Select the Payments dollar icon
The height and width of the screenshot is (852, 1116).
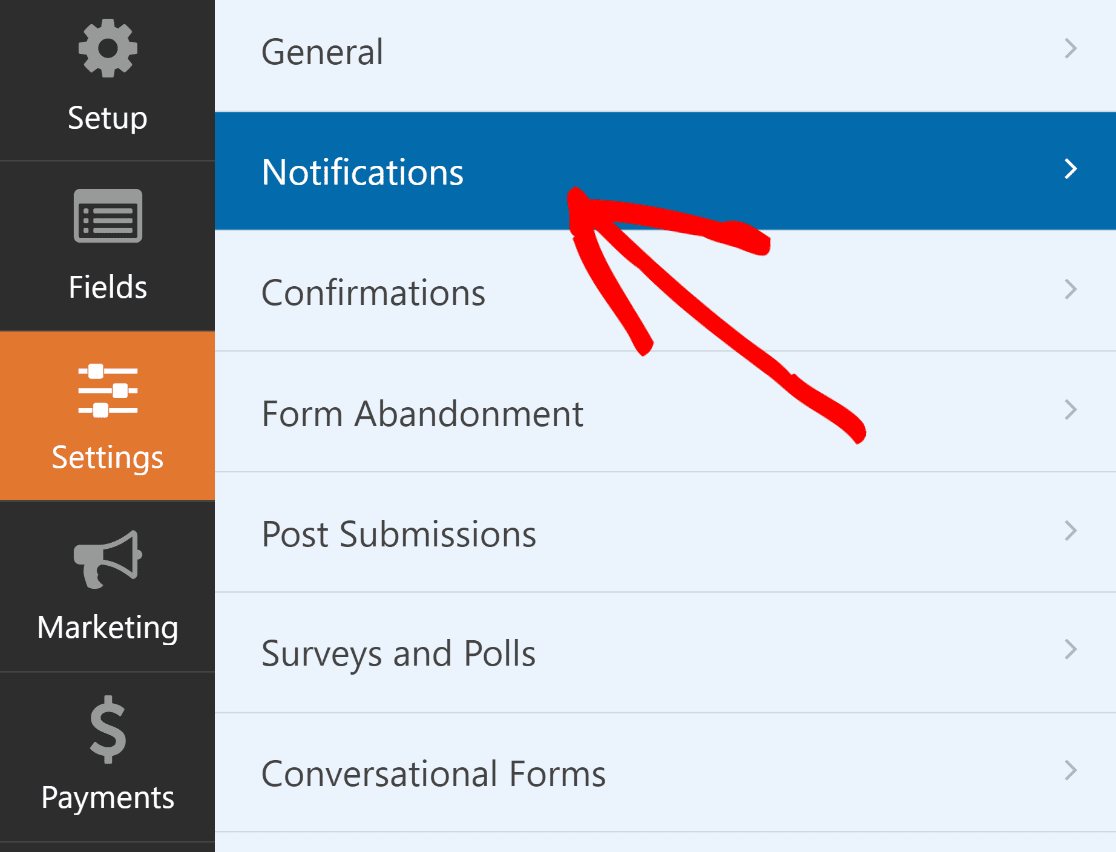pos(107,728)
